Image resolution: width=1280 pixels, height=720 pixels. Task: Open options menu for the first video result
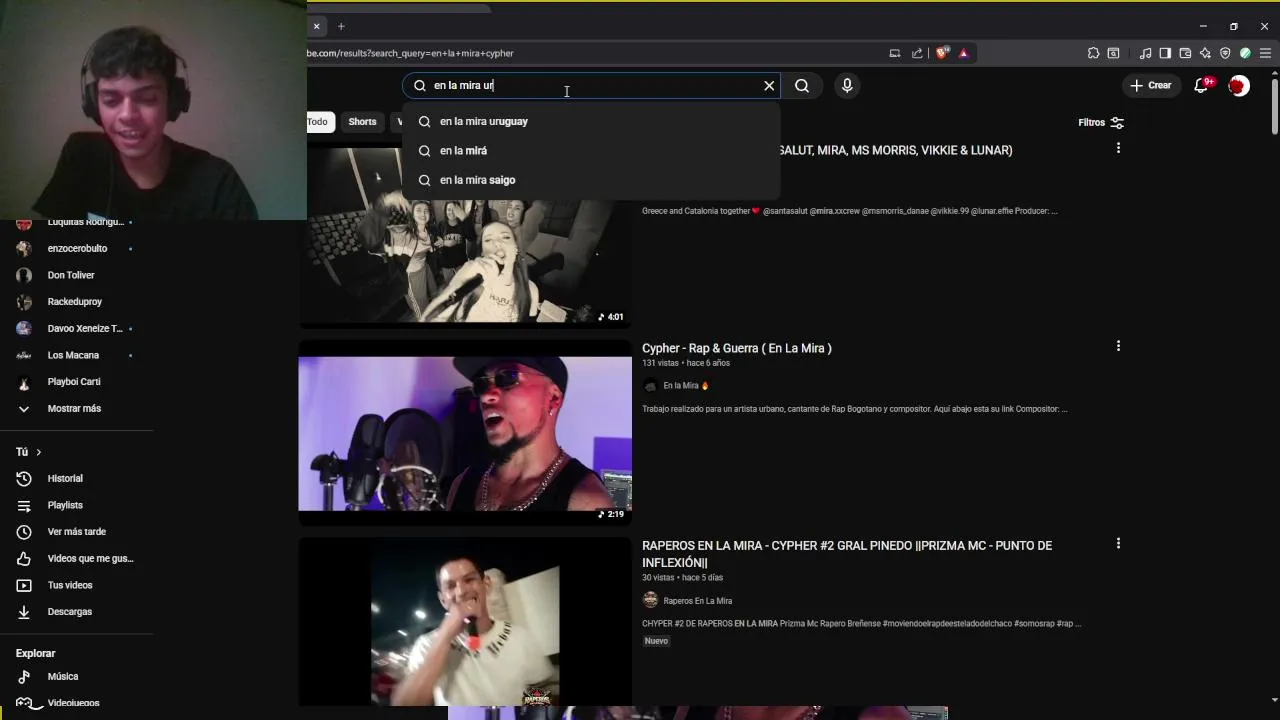point(1118,148)
